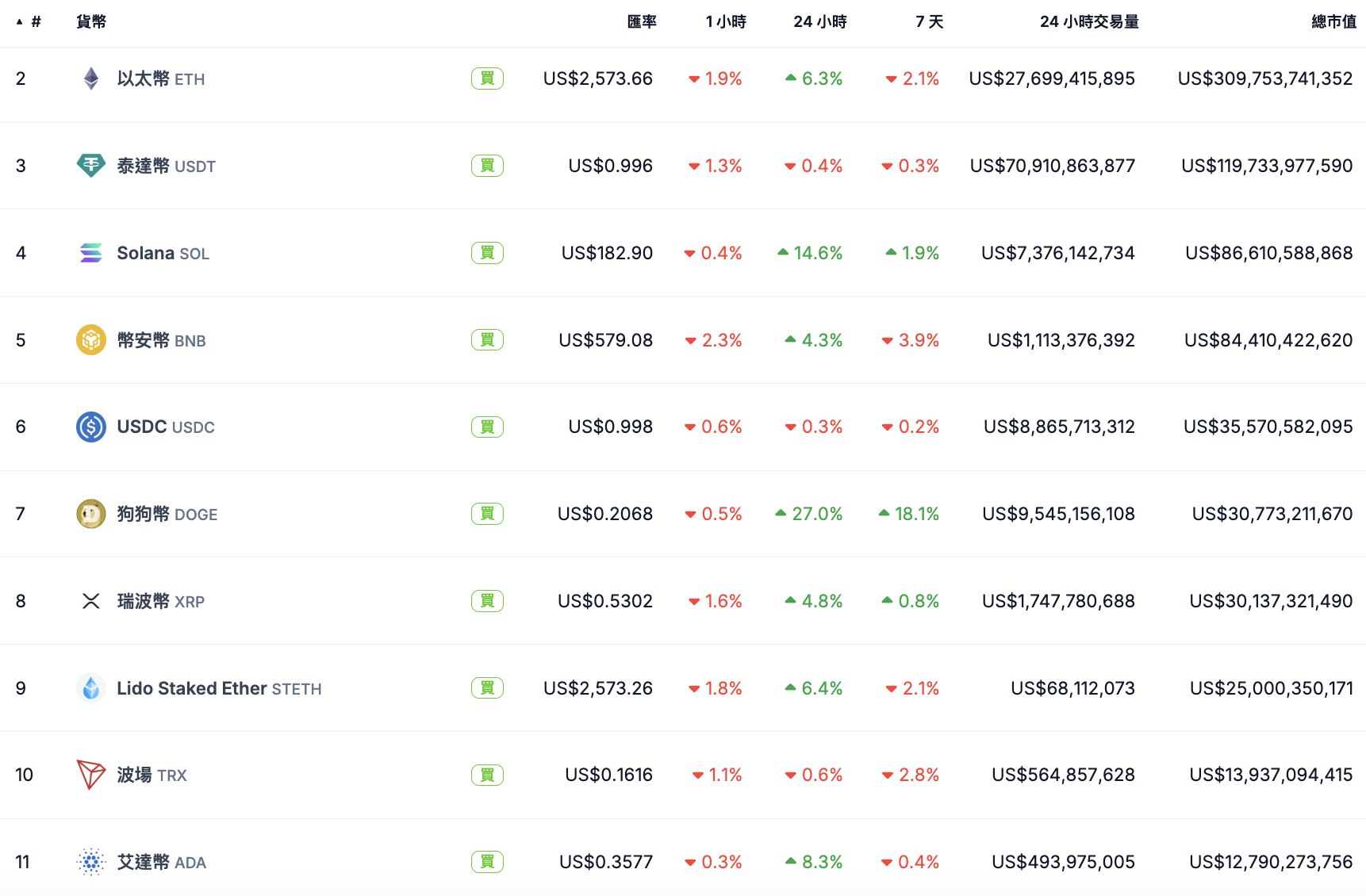Screen dimensions: 1366x896
Task: Click the TRON TRX logo
Action: pos(91,775)
